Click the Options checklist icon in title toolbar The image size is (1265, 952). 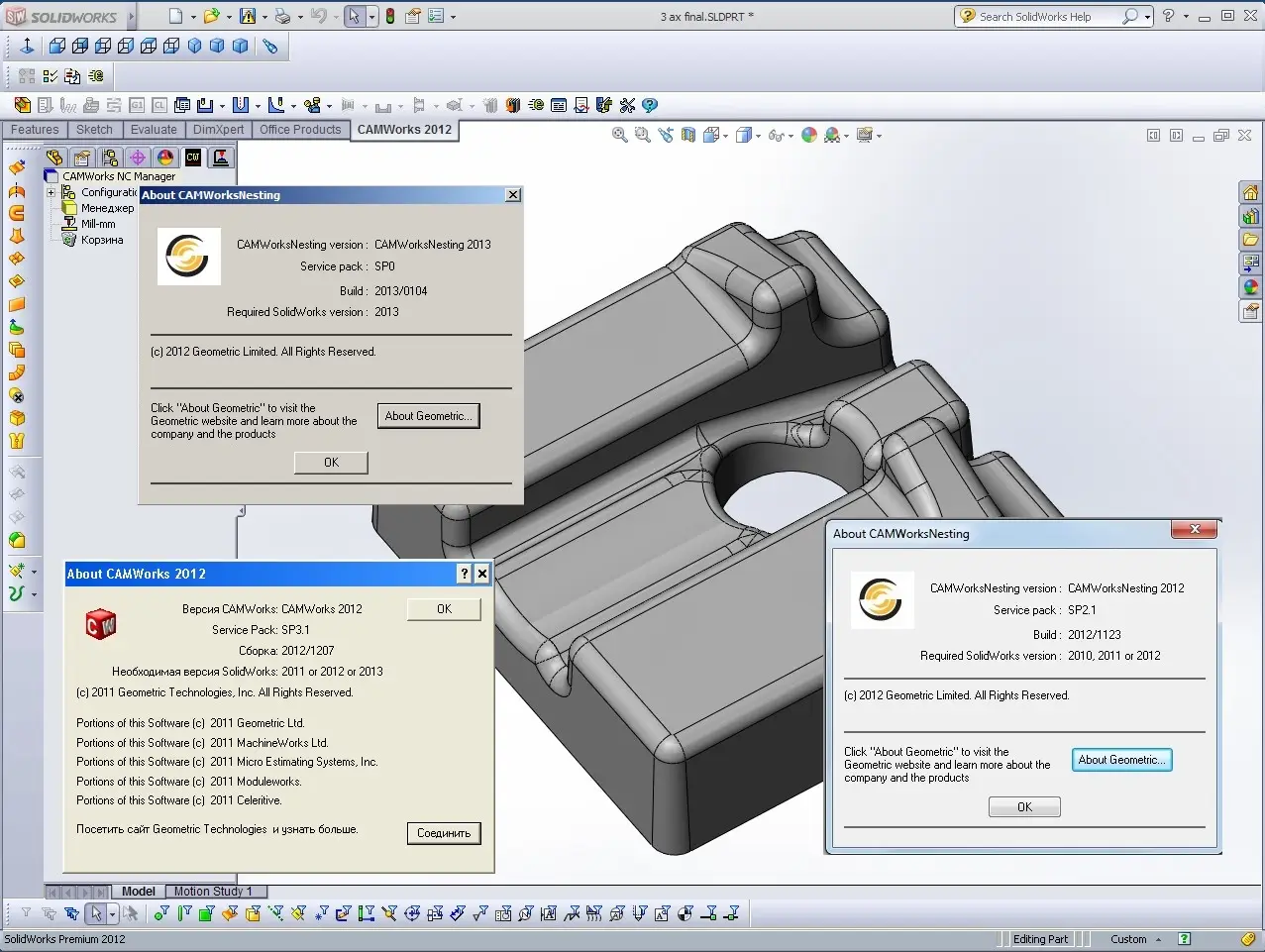pos(435,16)
